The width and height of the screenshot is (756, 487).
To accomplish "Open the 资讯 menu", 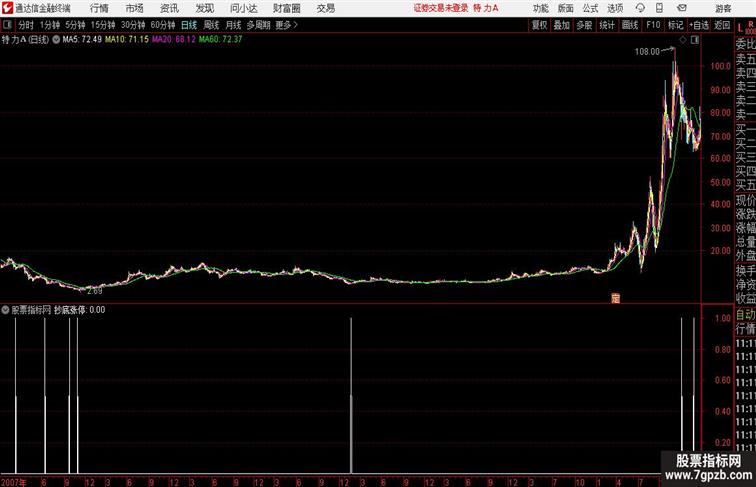I will coord(169,8).
